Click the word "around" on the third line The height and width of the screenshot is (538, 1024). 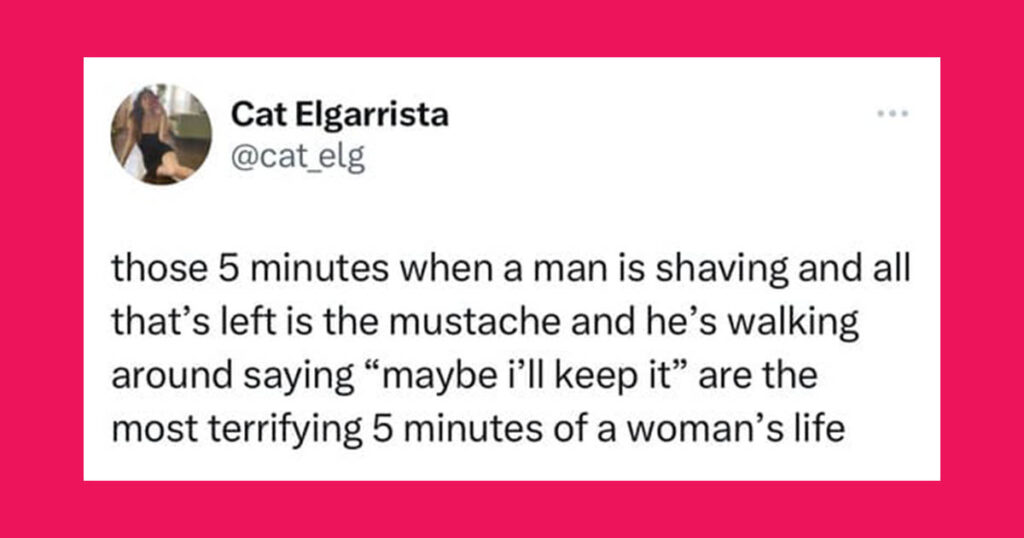tap(171, 376)
